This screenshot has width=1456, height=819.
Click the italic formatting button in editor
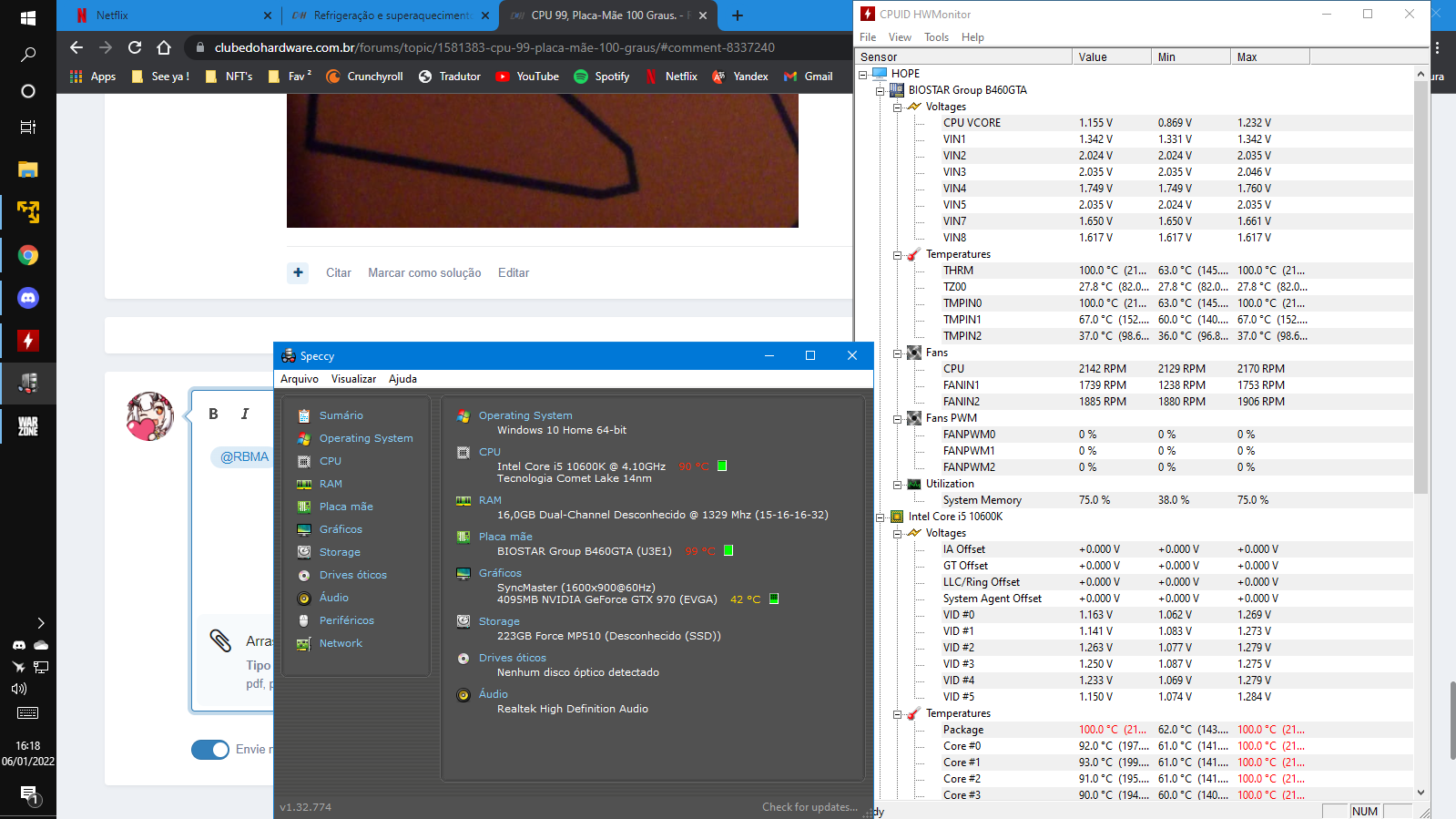(245, 414)
